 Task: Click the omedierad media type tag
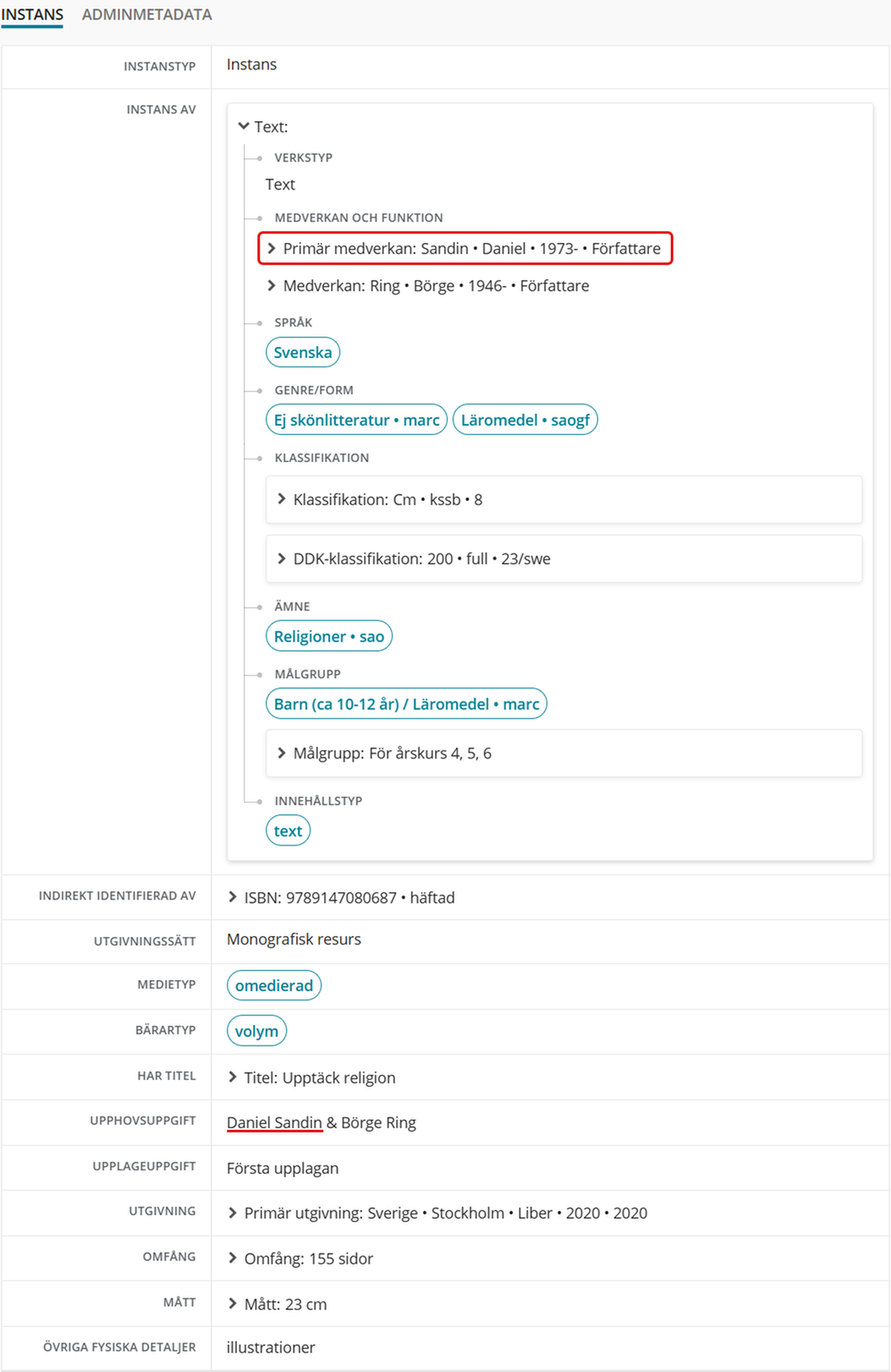click(x=273, y=985)
